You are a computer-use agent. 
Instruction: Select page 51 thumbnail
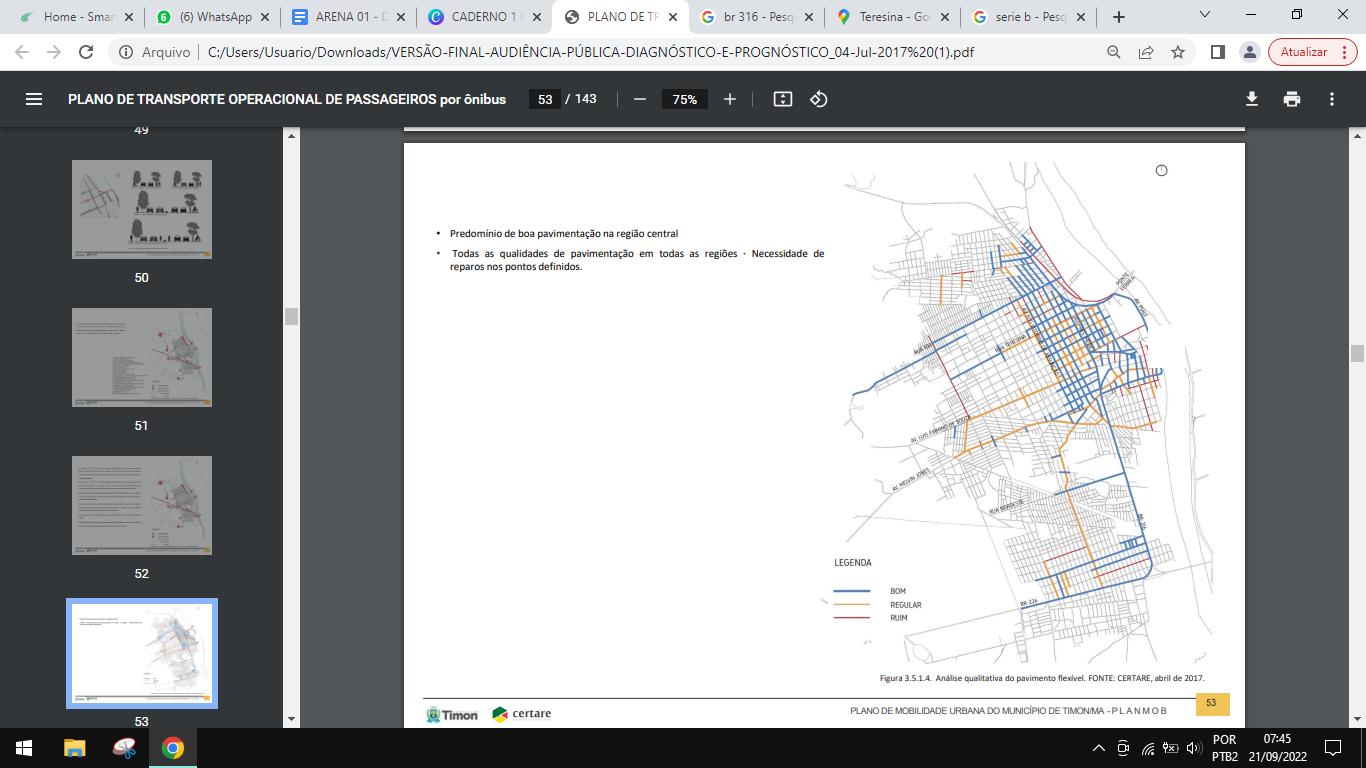coord(141,357)
